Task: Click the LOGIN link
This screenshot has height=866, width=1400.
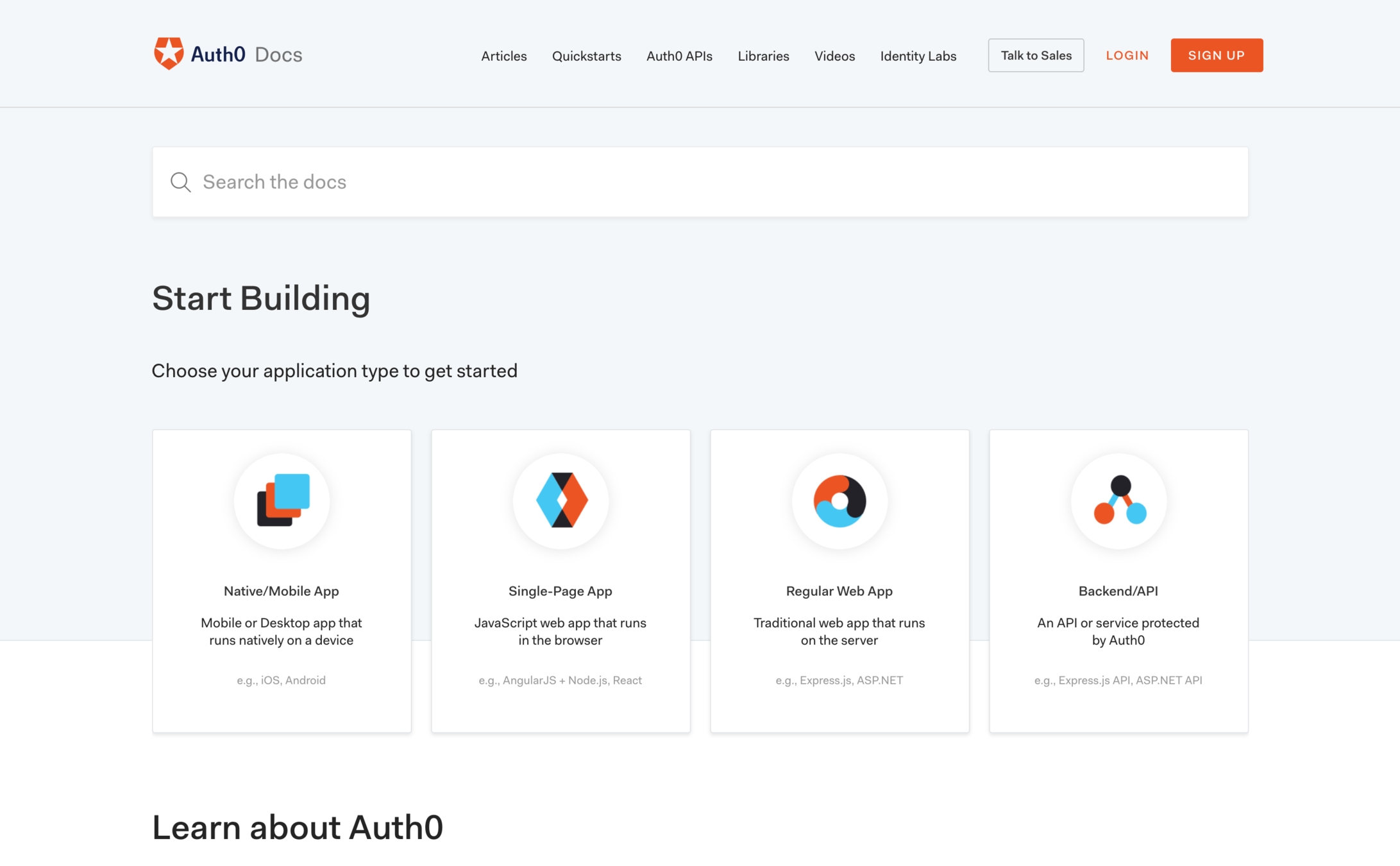Action: click(1127, 55)
